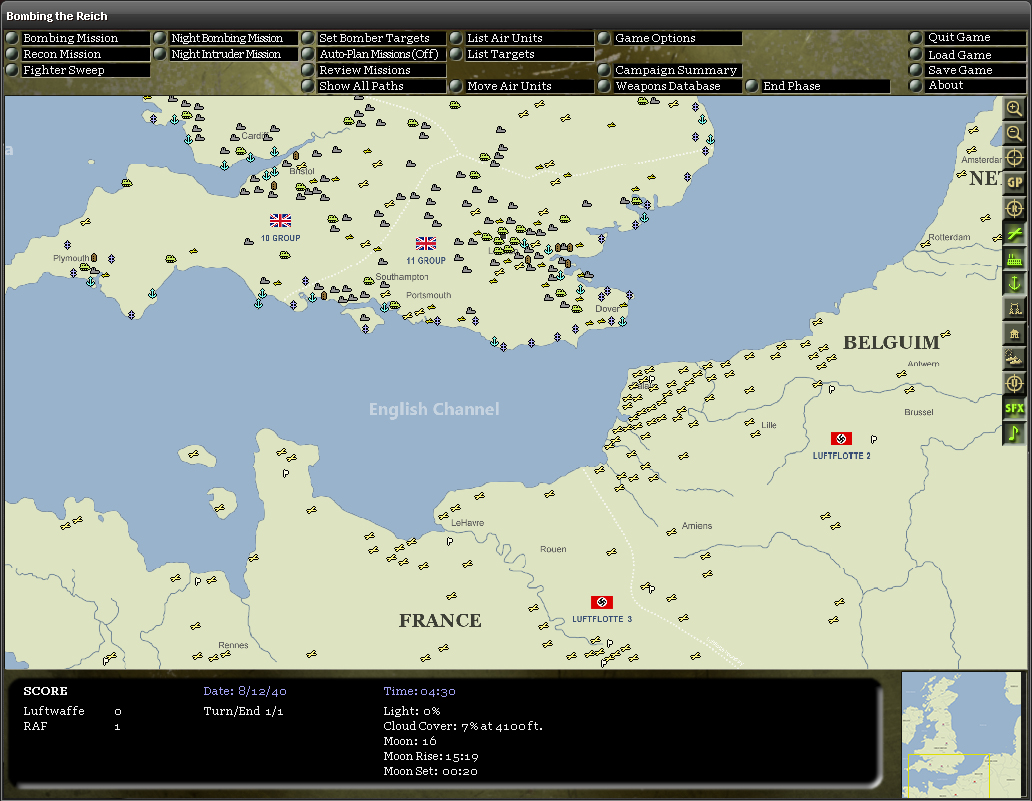
Task: Click the Time: 04:30 readout
Action: [x=419, y=691]
